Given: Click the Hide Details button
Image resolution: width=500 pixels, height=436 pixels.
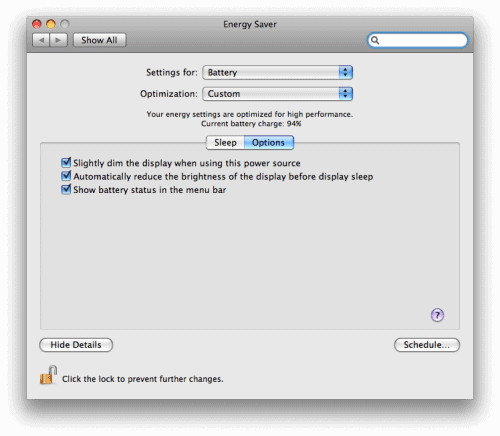Looking at the screenshot, I should (x=76, y=345).
